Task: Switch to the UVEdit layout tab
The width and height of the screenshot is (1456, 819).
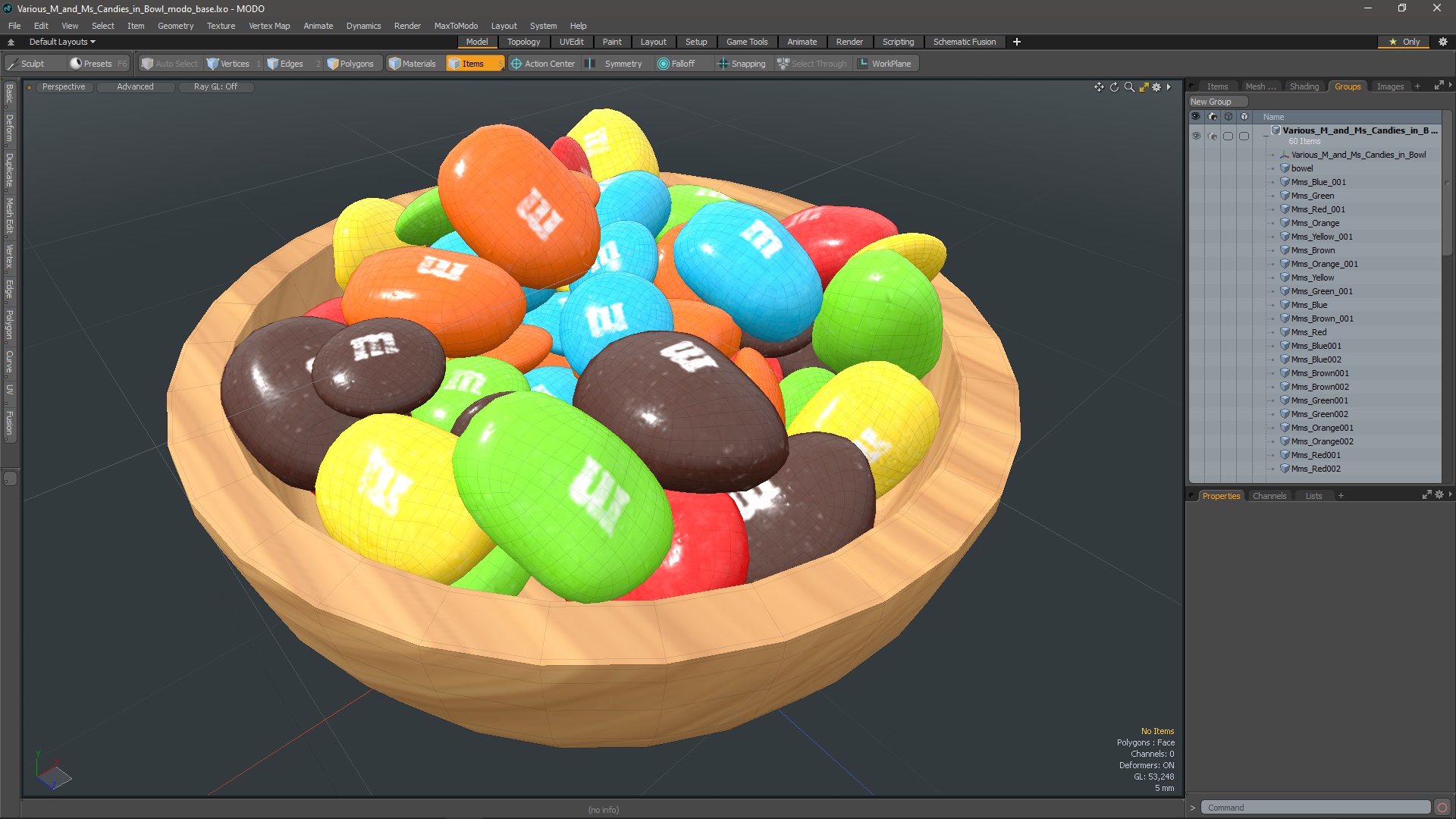Action: coord(571,42)
